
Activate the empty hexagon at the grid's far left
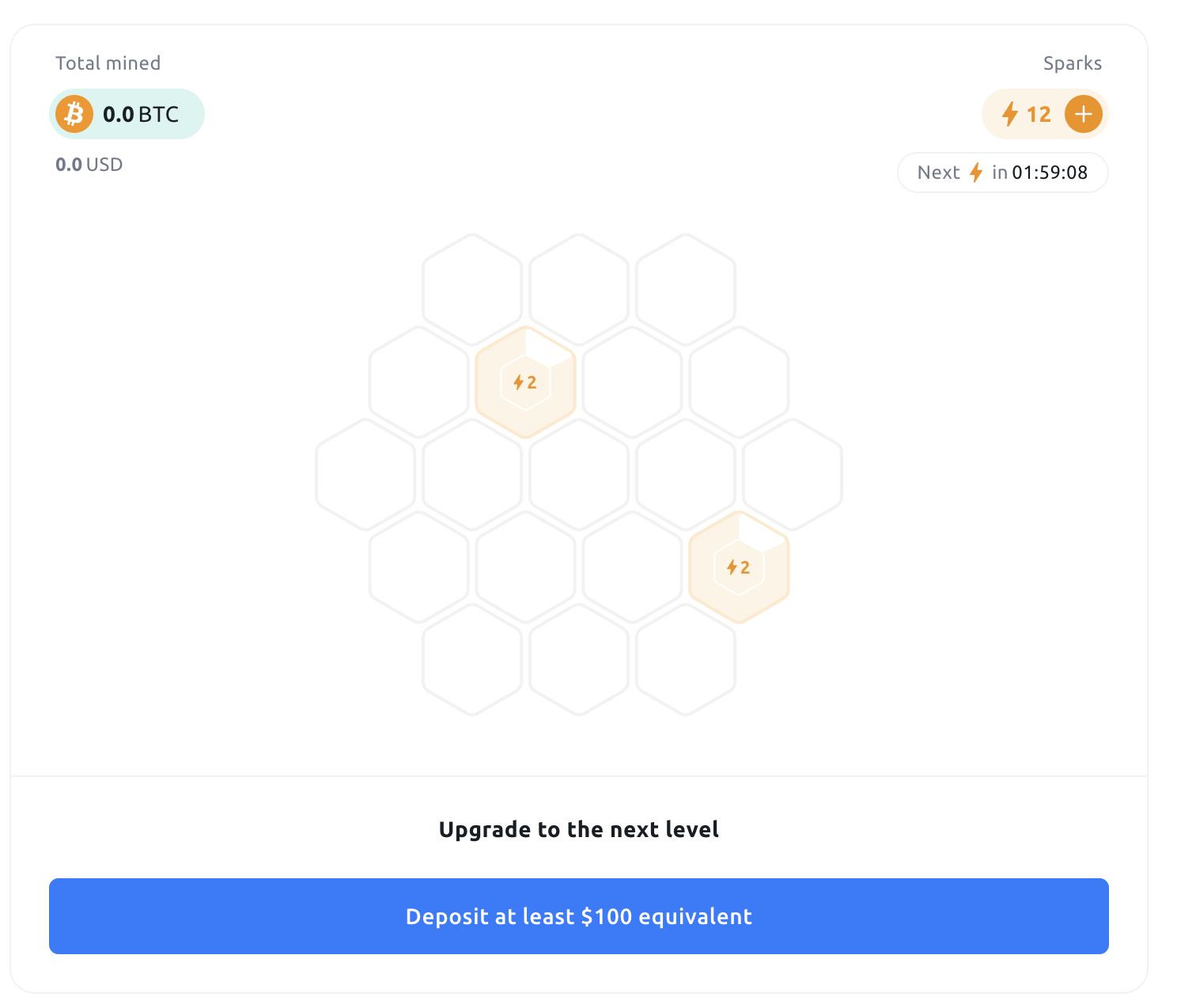365,474
